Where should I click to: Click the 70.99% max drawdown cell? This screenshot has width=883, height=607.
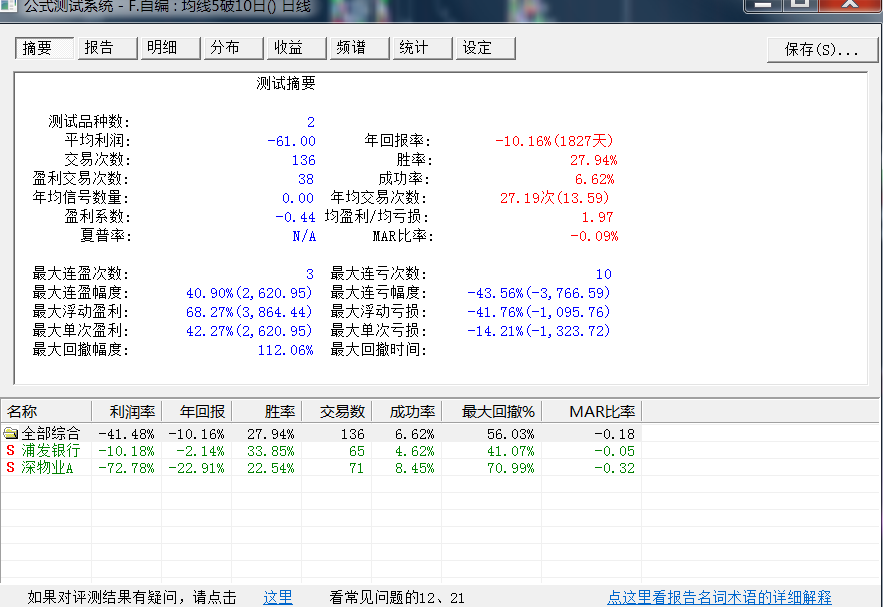tap(511, 468)
